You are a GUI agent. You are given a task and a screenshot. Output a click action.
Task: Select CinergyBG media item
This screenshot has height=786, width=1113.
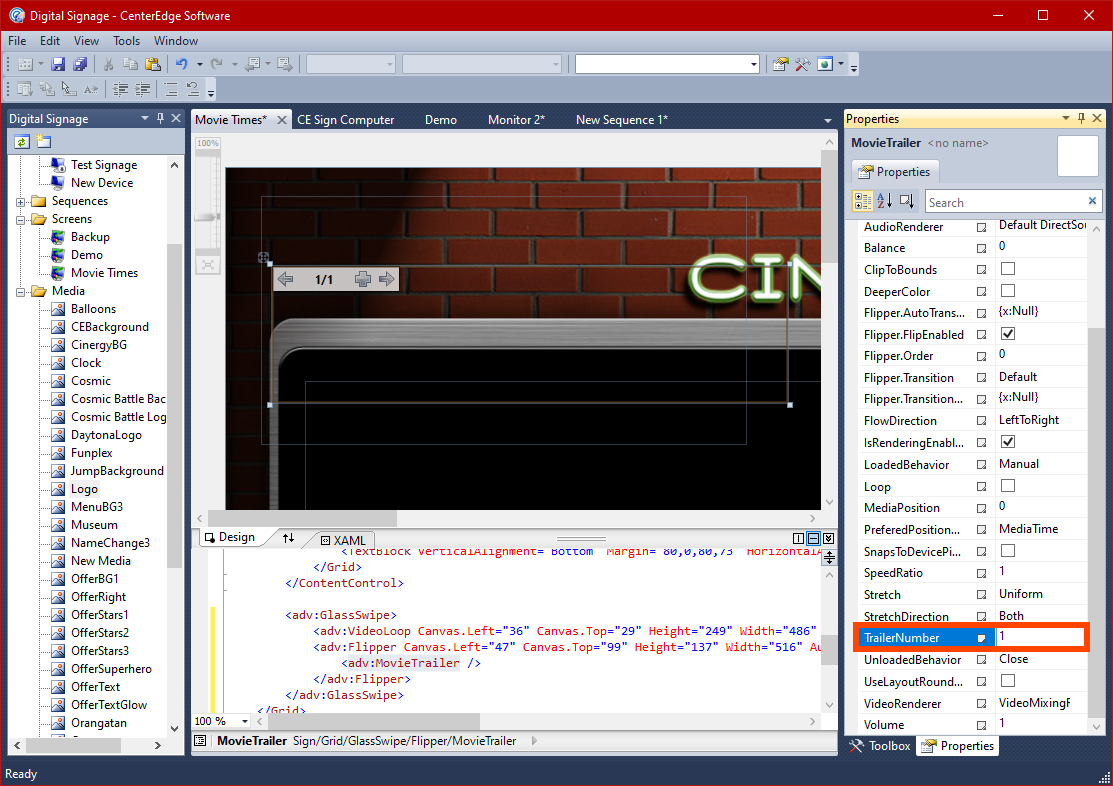click(x=99, y=345)
